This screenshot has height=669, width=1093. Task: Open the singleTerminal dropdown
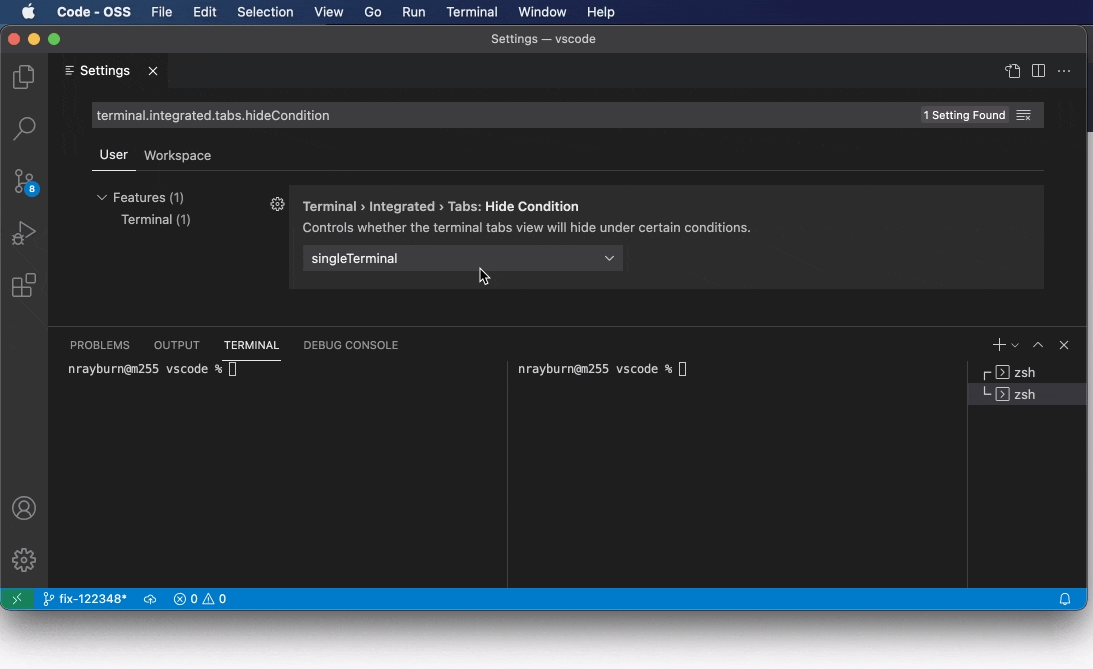point(462,259)
